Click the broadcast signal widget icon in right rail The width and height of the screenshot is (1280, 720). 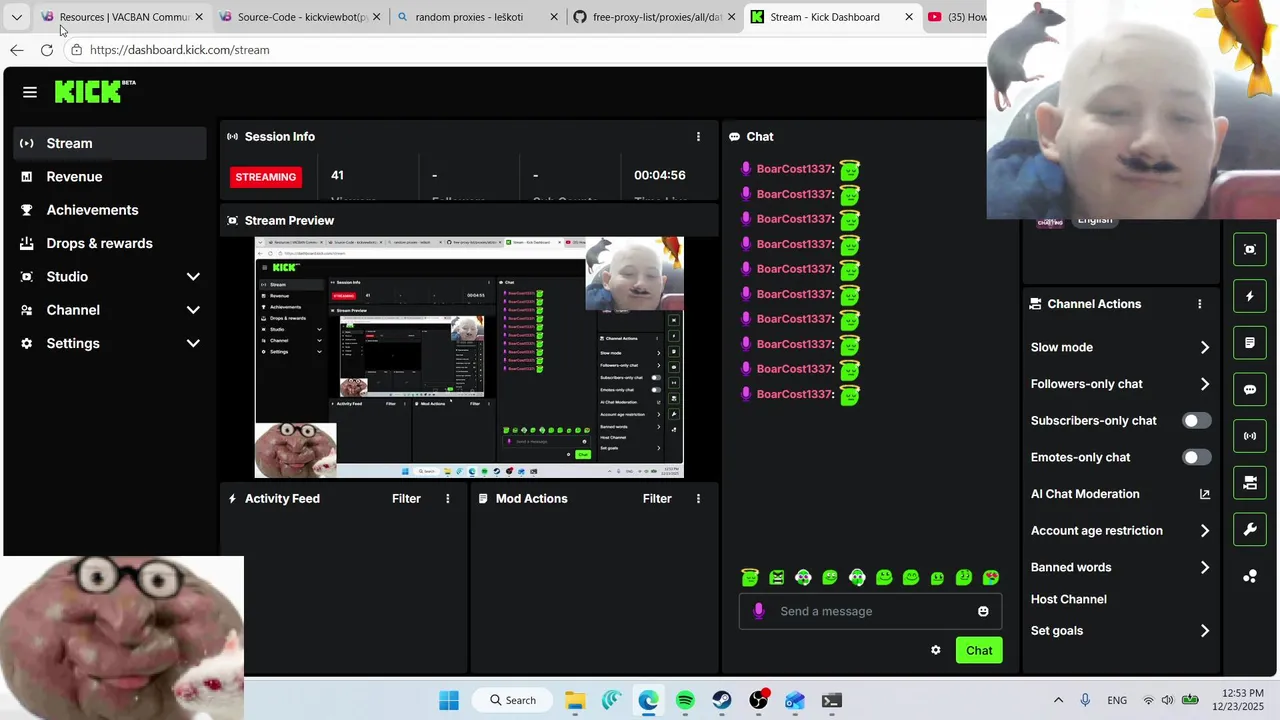[x=1250, y=436]
